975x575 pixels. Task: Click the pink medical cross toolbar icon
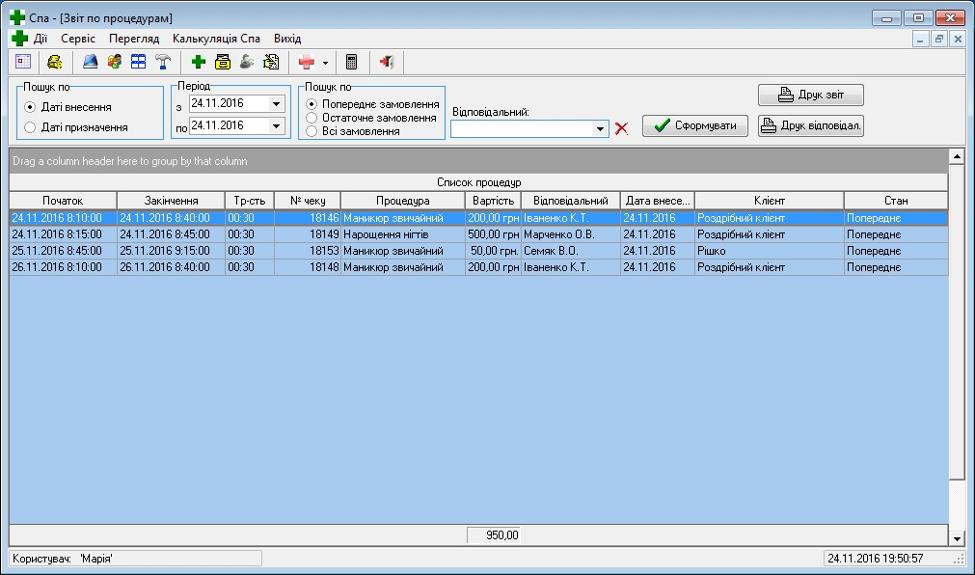(307, 62)
